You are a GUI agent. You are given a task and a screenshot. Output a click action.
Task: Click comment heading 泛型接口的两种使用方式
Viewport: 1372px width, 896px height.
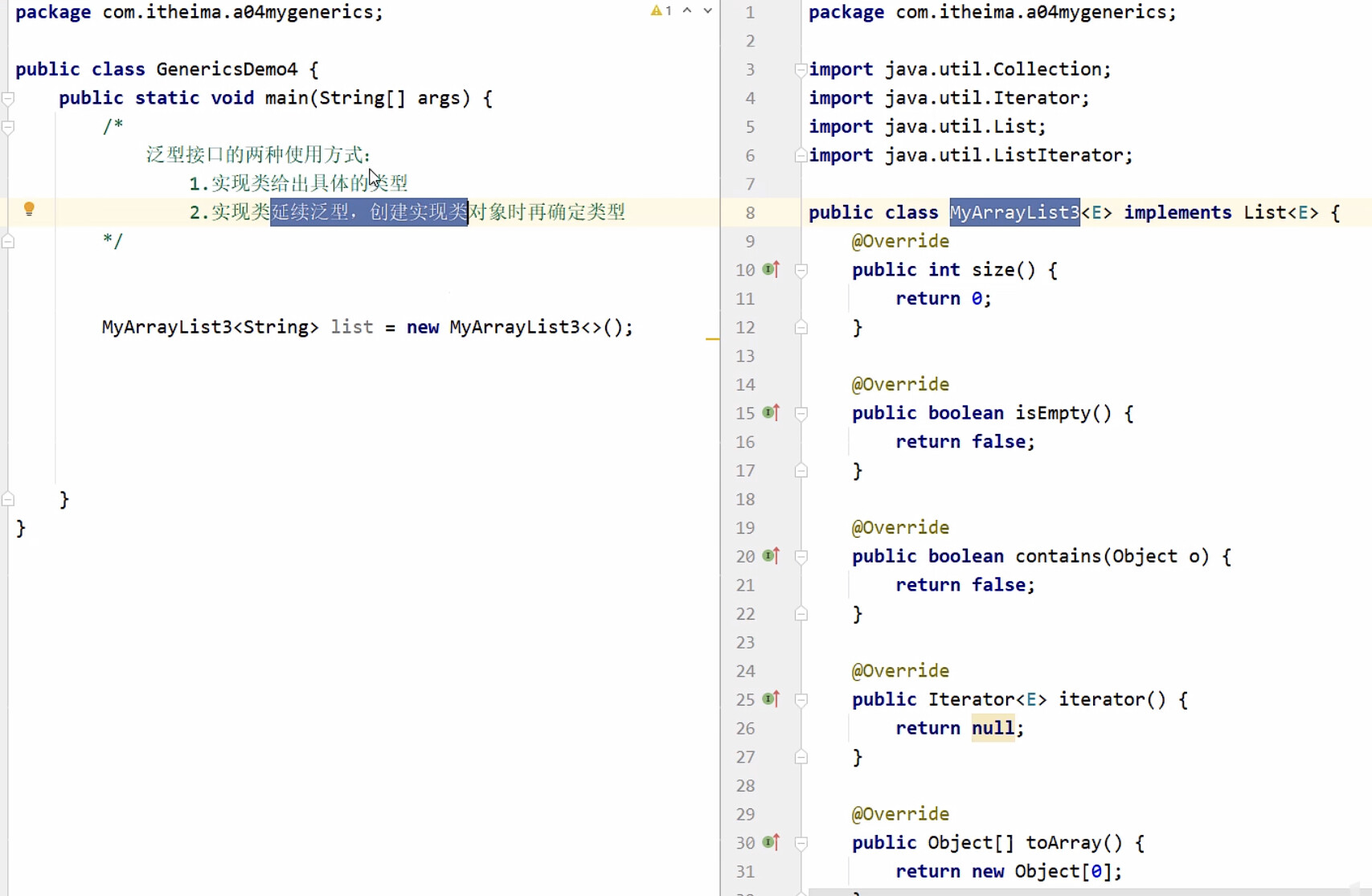[258, 154]
